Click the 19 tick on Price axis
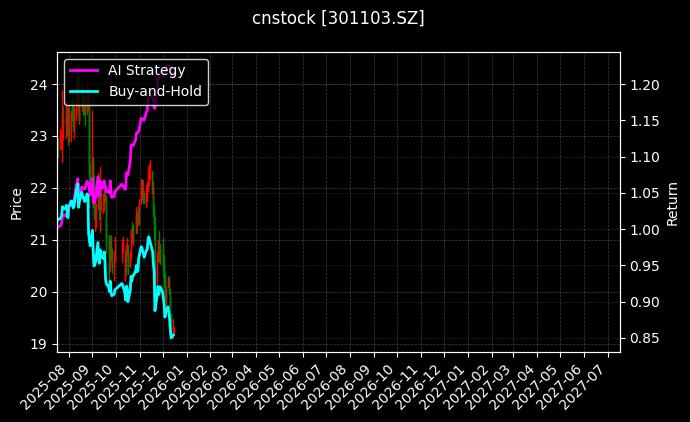The image size is (690, 422). [x=40, y=344]
